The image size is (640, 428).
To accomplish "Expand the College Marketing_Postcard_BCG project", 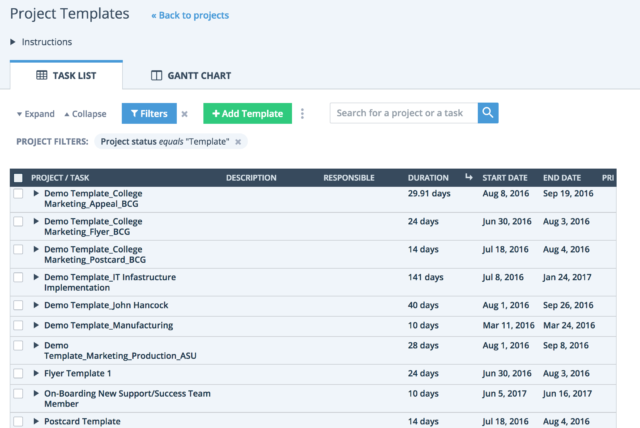I will click(x=36, y=249).
